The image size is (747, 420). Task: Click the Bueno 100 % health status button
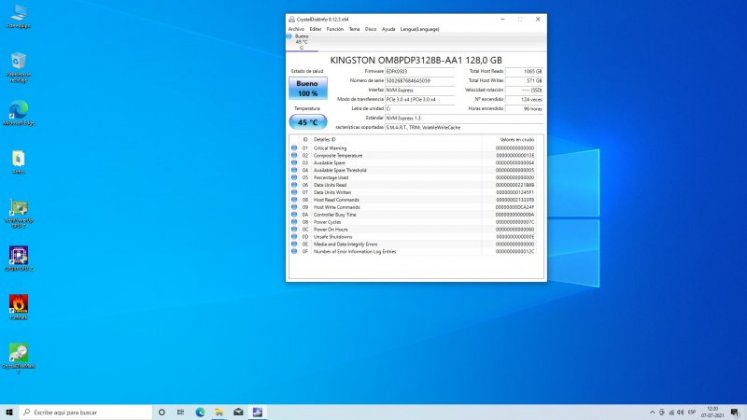[x=308, y=88]
